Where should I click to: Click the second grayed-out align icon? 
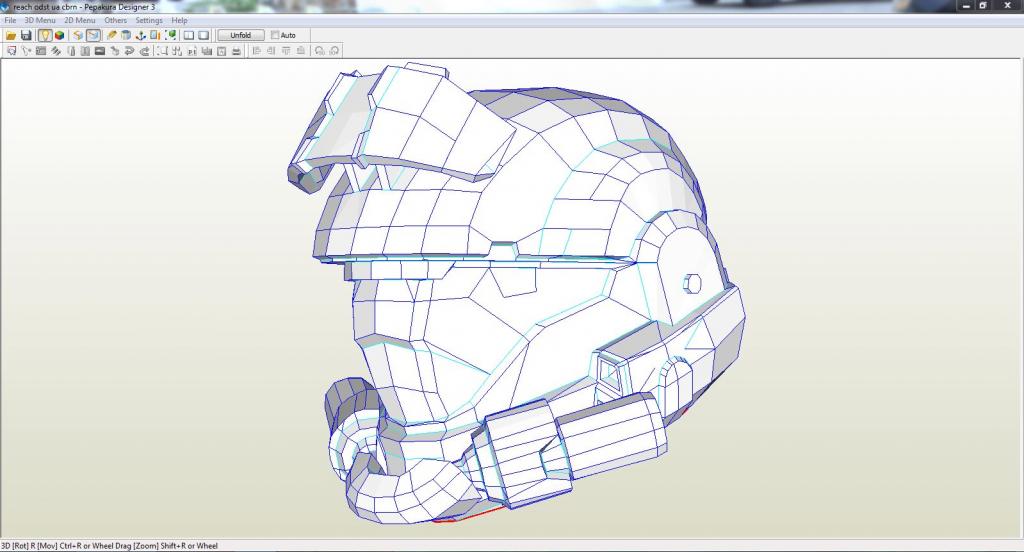[x=271, y=51]
